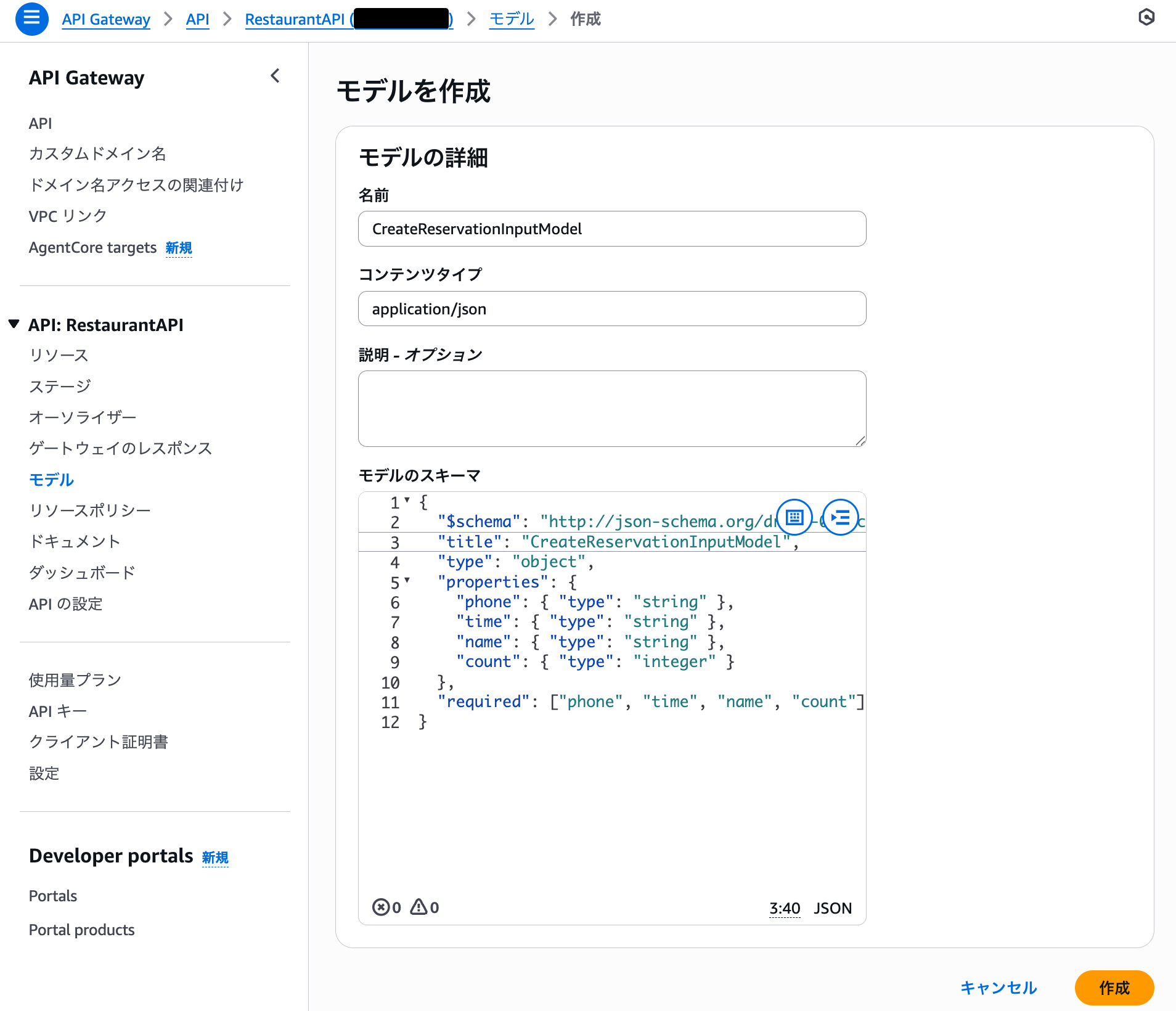Open オーソライザー in the sidebar
The height and width of the screenshot is (1011, 1176).
[83, 417]
